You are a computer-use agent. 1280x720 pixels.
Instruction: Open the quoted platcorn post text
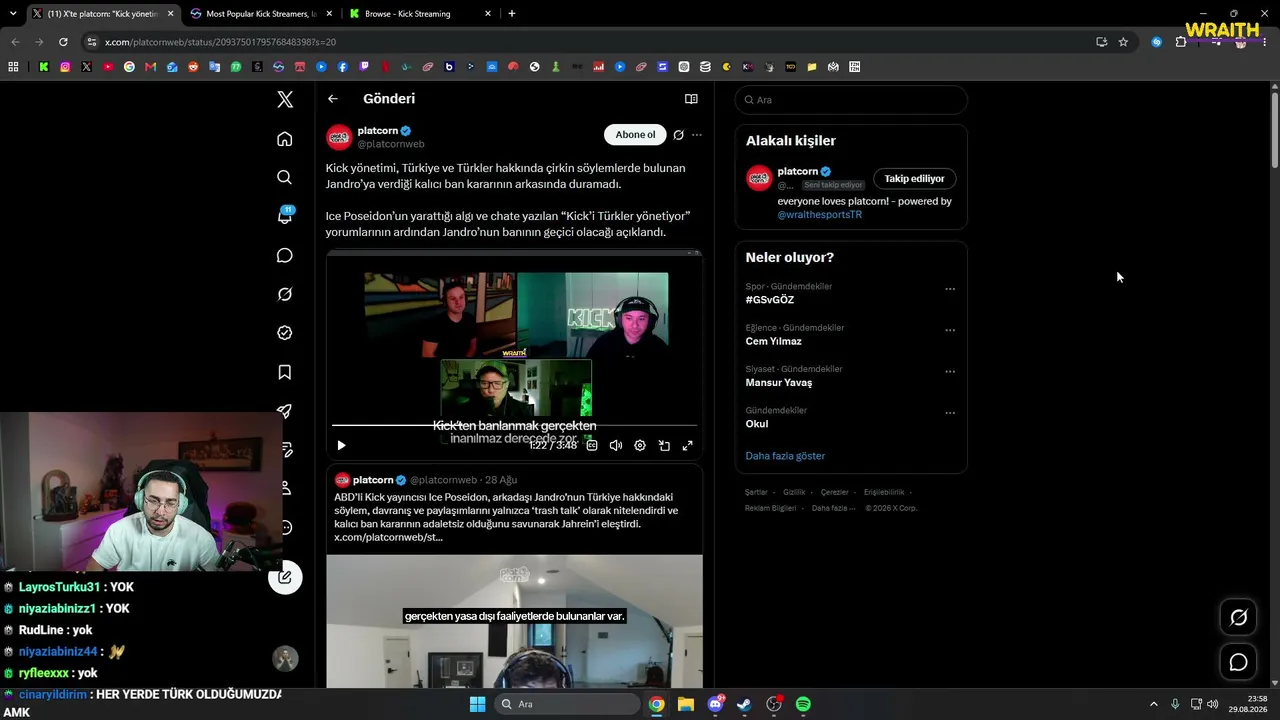508,517
